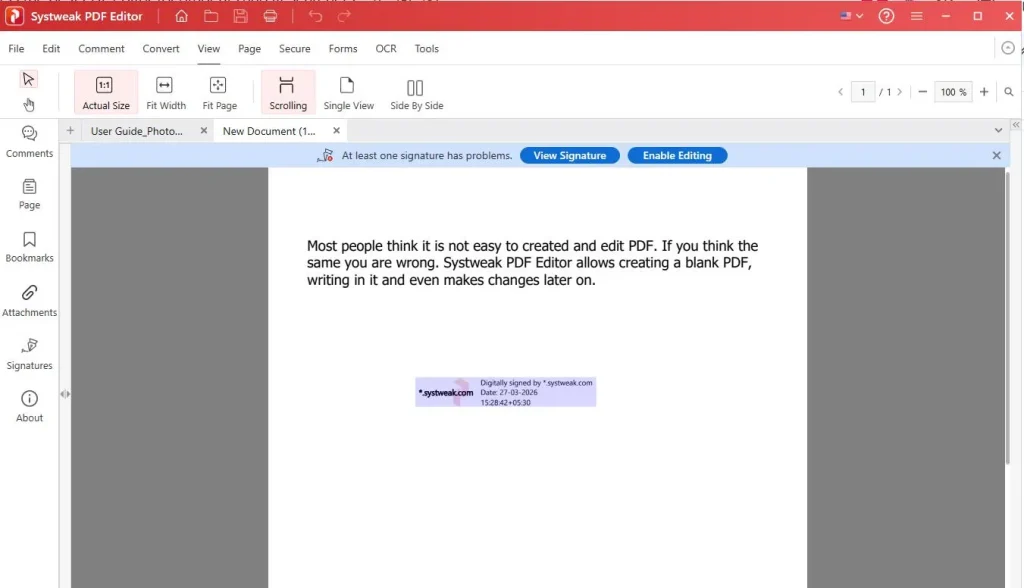Dismiss the signature warning bar
Screen dimensions: 1024x588
pos(997,155)
